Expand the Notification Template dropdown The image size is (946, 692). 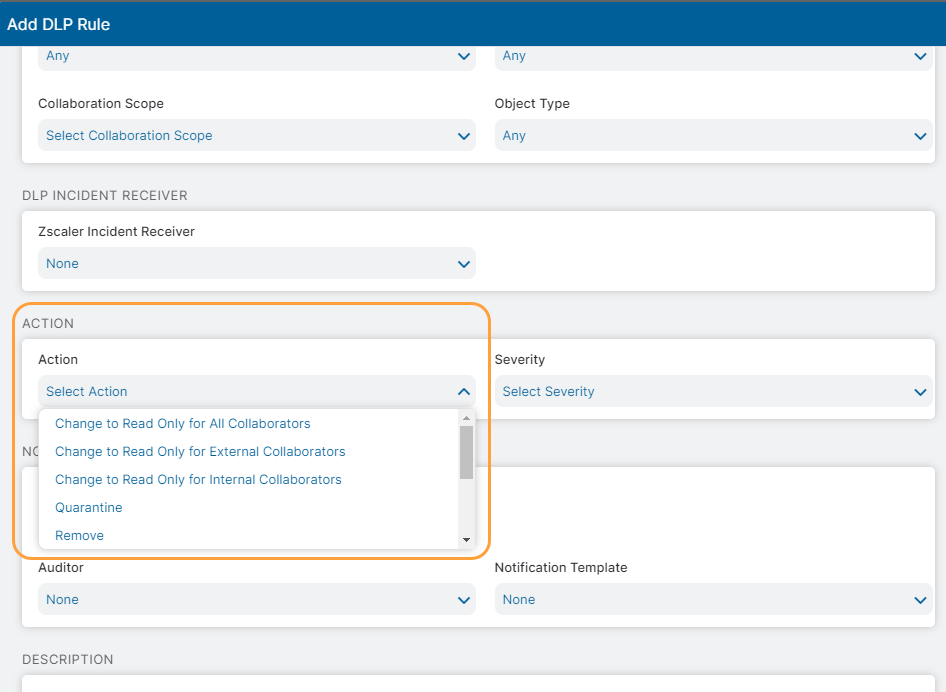pos(712,600)
